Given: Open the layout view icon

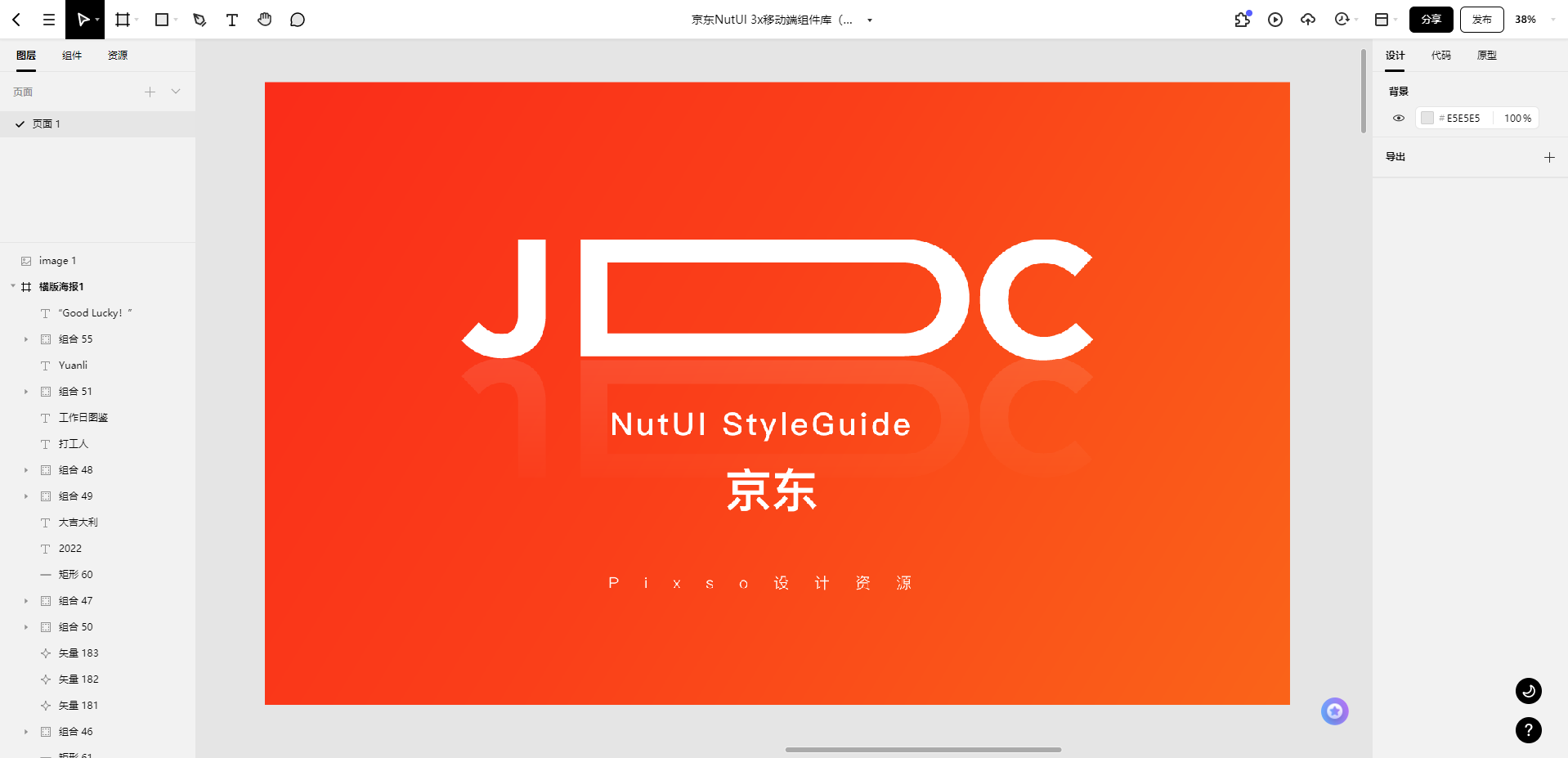Looking at the screenshot, I should (x=1382, y=20).
